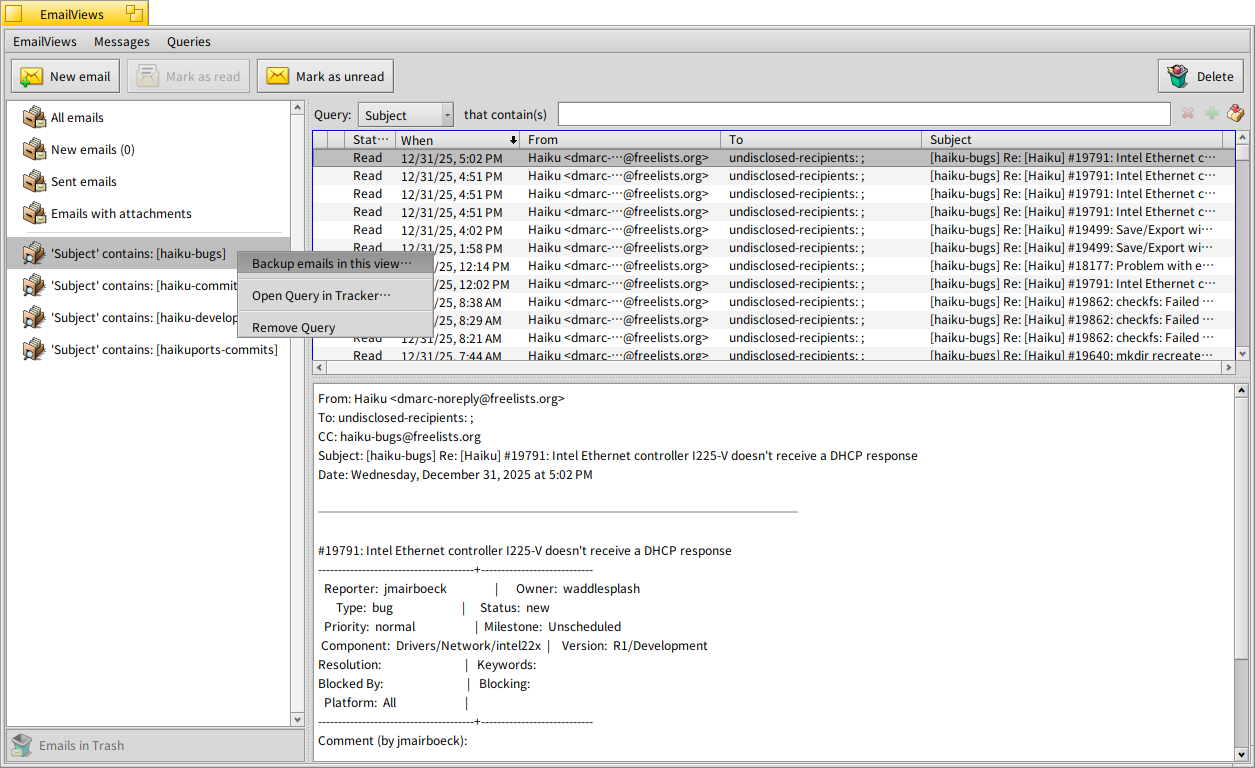Click the Delete trash can icon
1255x768 pixels.
coord(1177,77)
